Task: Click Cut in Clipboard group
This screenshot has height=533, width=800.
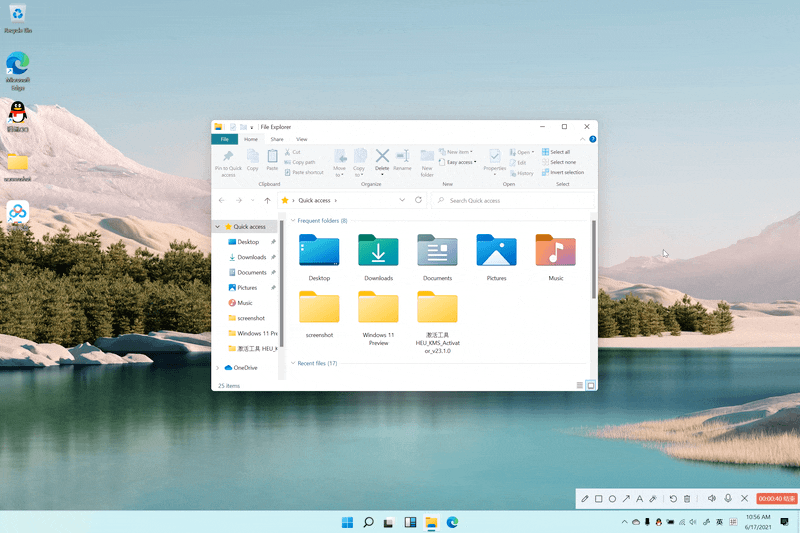Action: click(293, 152)
